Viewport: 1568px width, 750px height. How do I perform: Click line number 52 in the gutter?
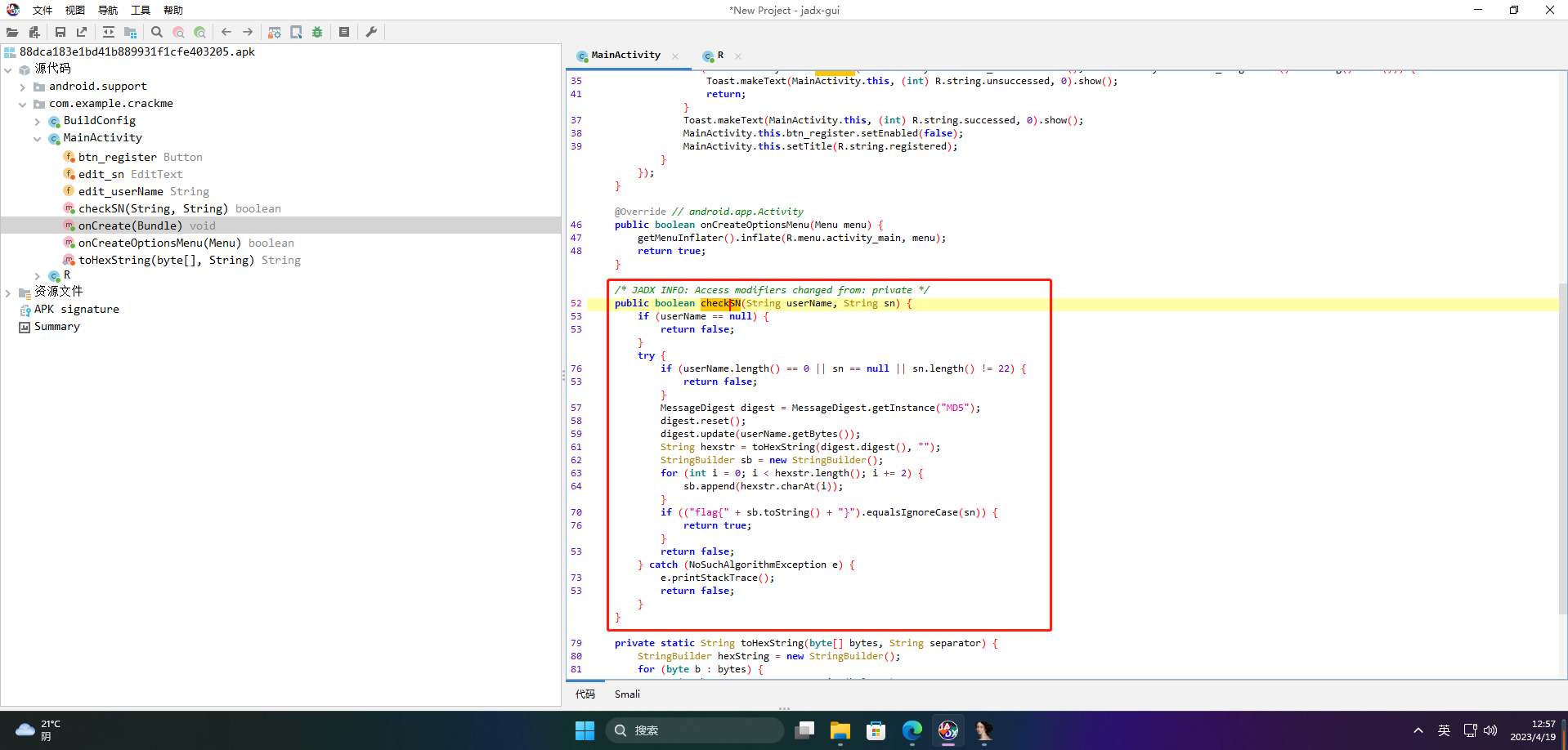[x=576, y=303]
